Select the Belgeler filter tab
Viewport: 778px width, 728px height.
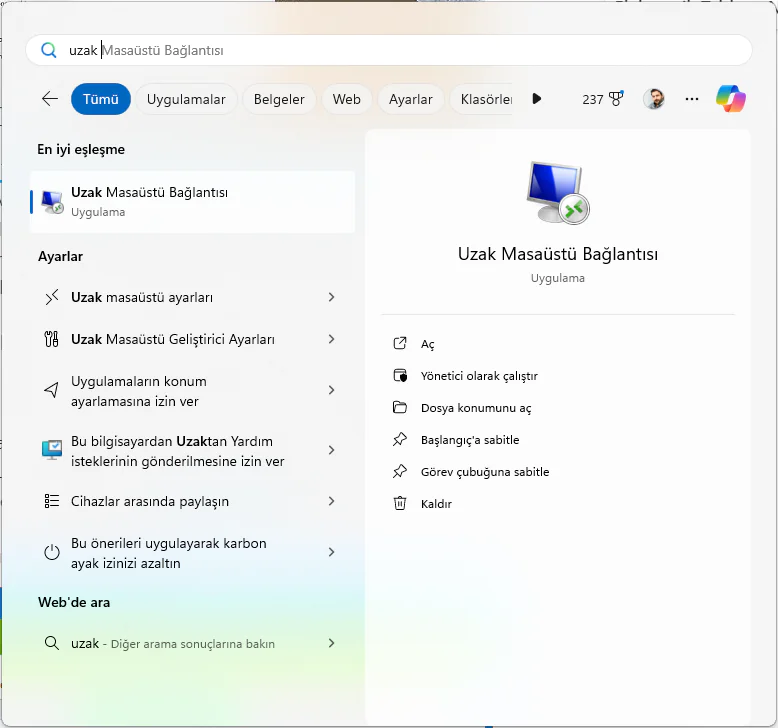[278, 99]
